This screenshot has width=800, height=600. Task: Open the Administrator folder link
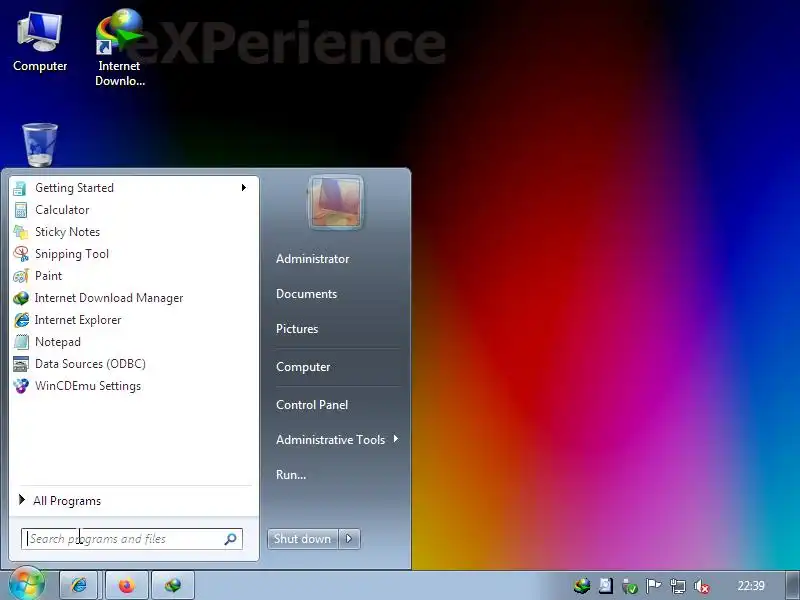tap(312, 259)
